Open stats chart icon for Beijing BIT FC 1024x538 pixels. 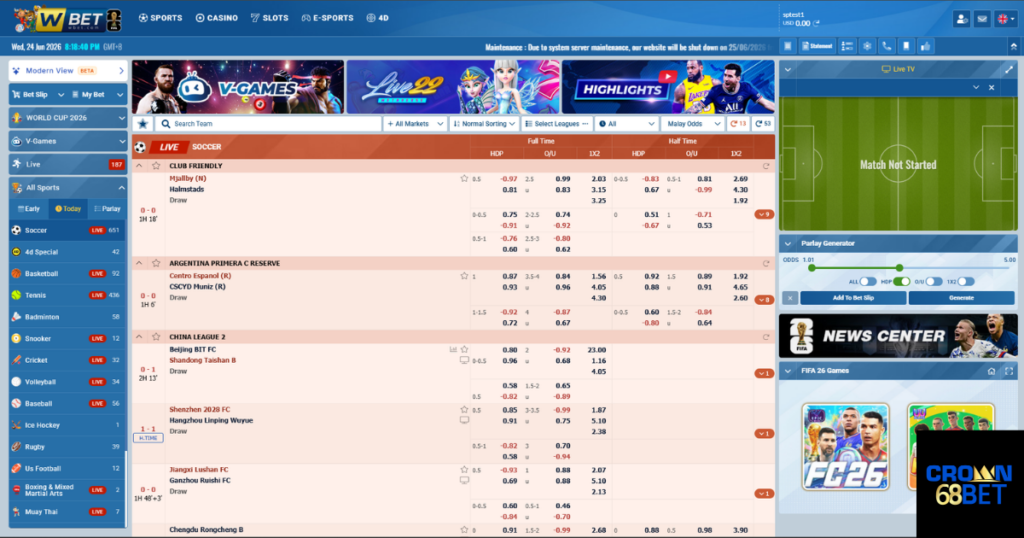453,349
